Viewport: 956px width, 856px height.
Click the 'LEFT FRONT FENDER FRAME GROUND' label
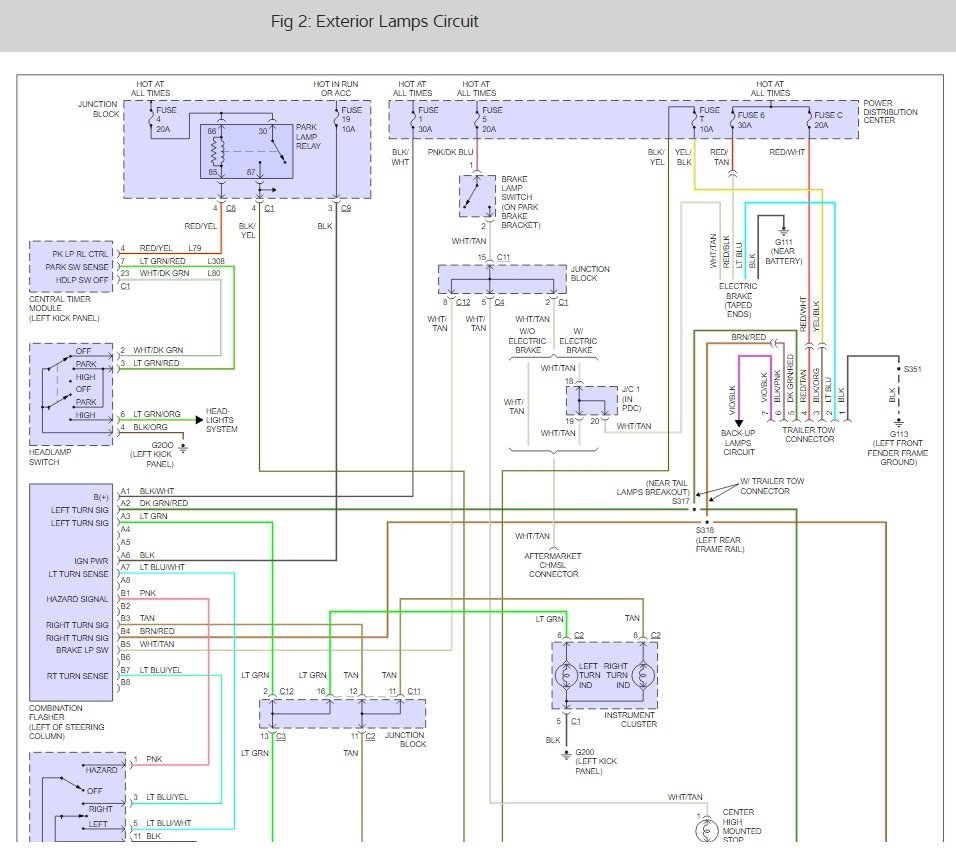pyautogui.click(x=897, y=453)
